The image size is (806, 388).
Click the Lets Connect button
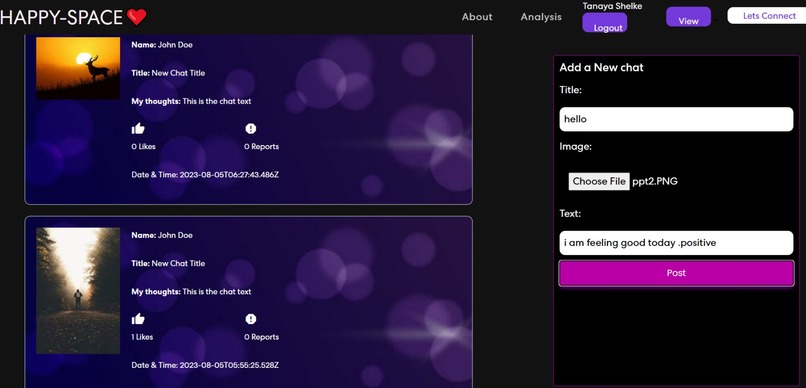coord(768,16)
